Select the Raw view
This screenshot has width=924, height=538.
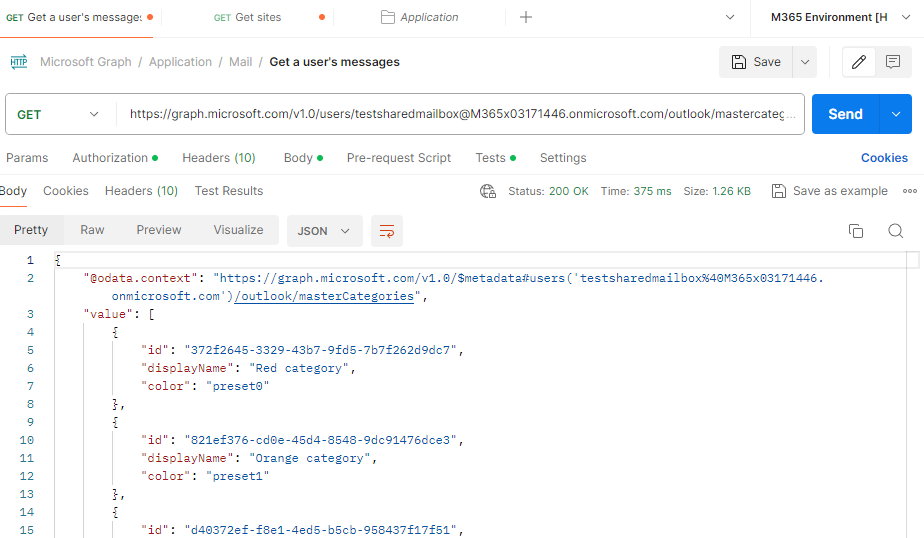[93, 230]
